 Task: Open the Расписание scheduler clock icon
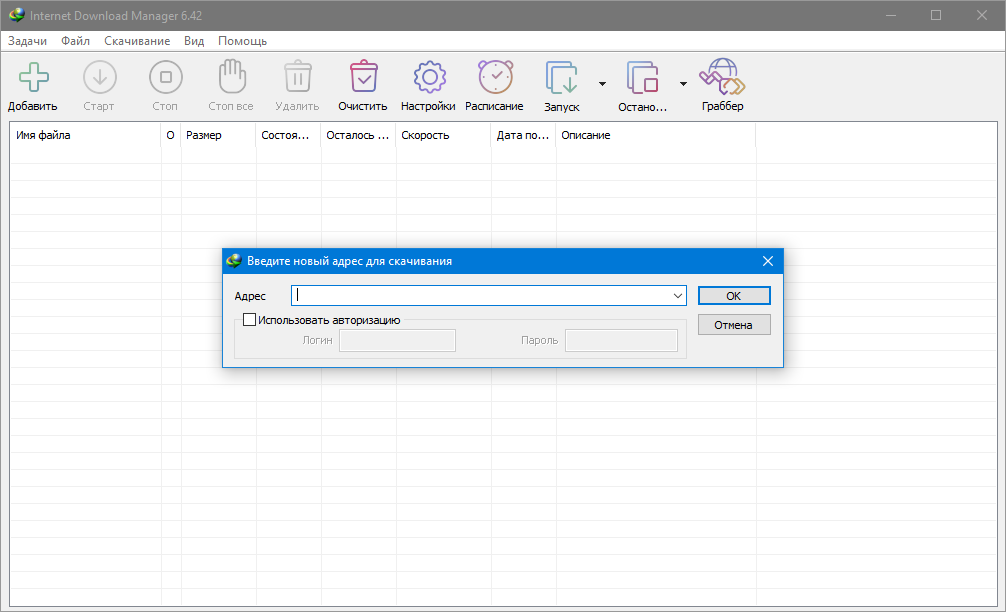click(x=494, y=78)
